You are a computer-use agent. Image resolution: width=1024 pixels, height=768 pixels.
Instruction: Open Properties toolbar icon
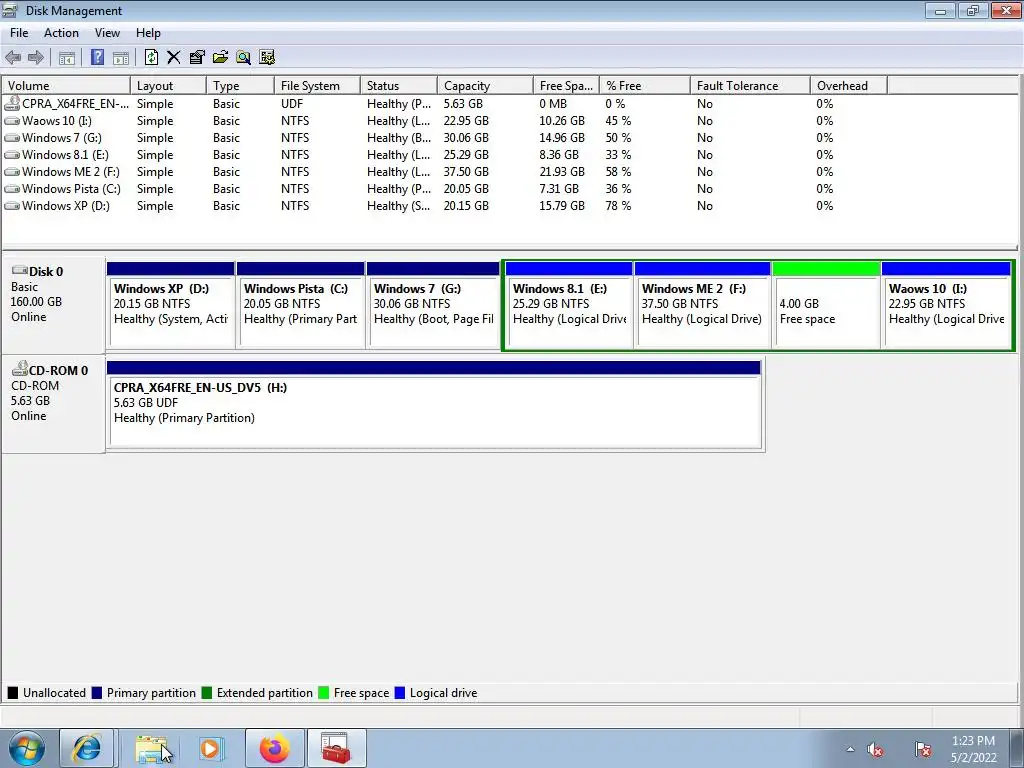pos(197,57)
